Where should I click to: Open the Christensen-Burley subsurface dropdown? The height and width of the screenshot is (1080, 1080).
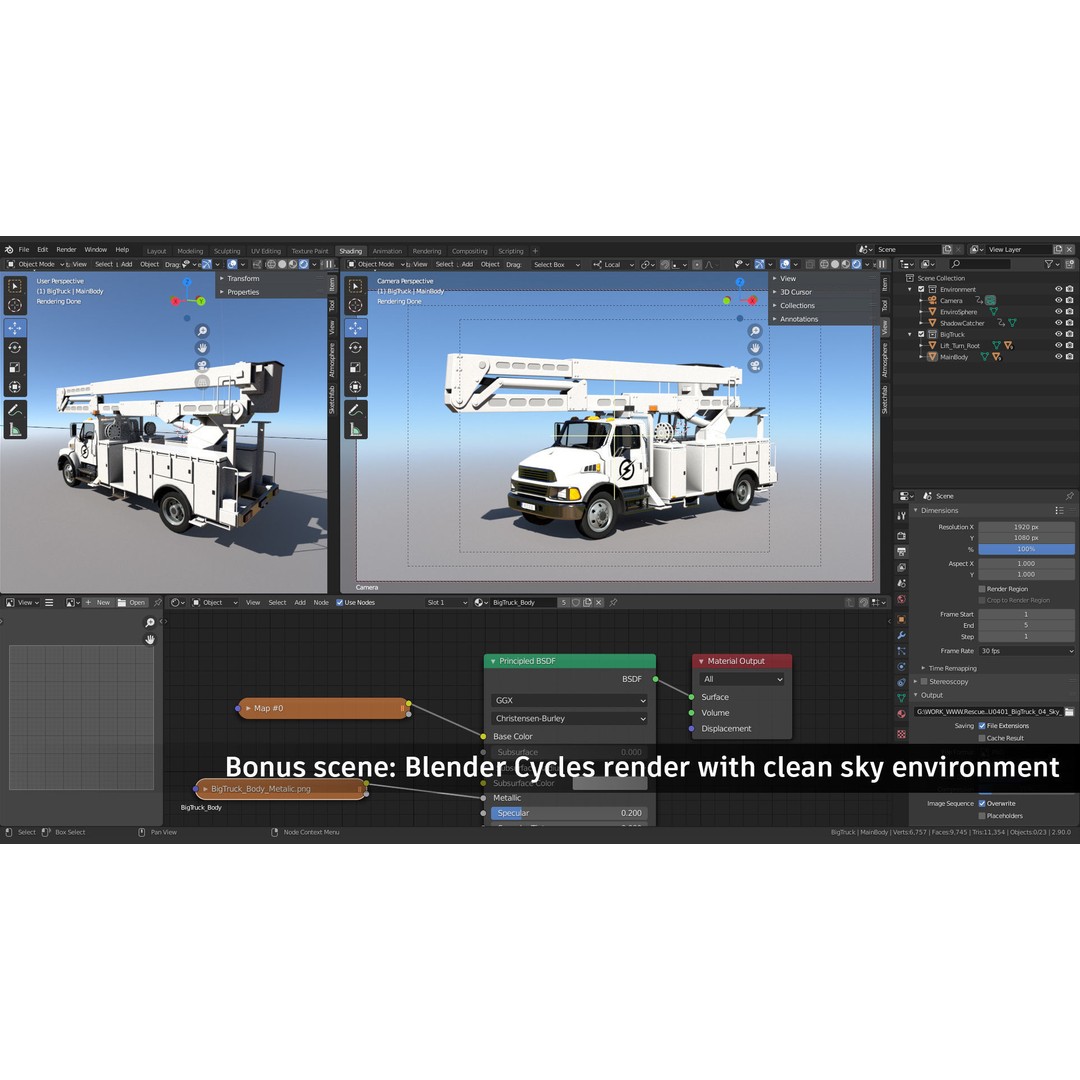tap(570, 718)
